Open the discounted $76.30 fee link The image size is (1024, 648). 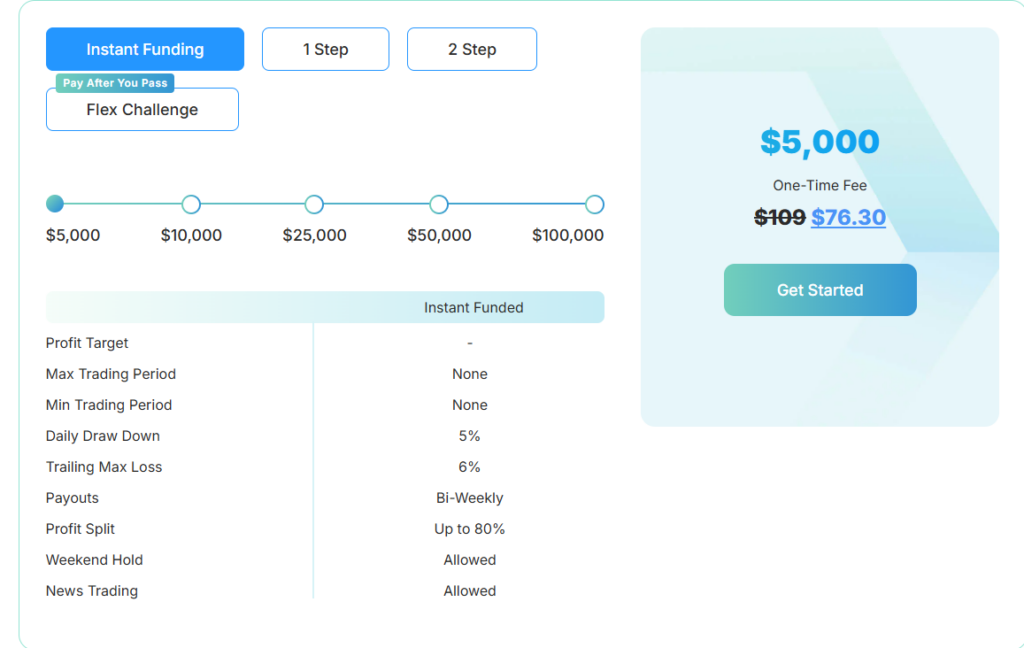[x=848, y=217]
